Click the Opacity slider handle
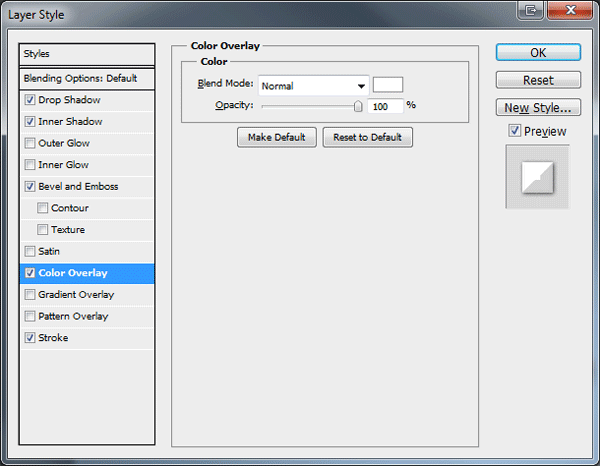Viewport: 600px width, 466px height. [x=358, y=106]
